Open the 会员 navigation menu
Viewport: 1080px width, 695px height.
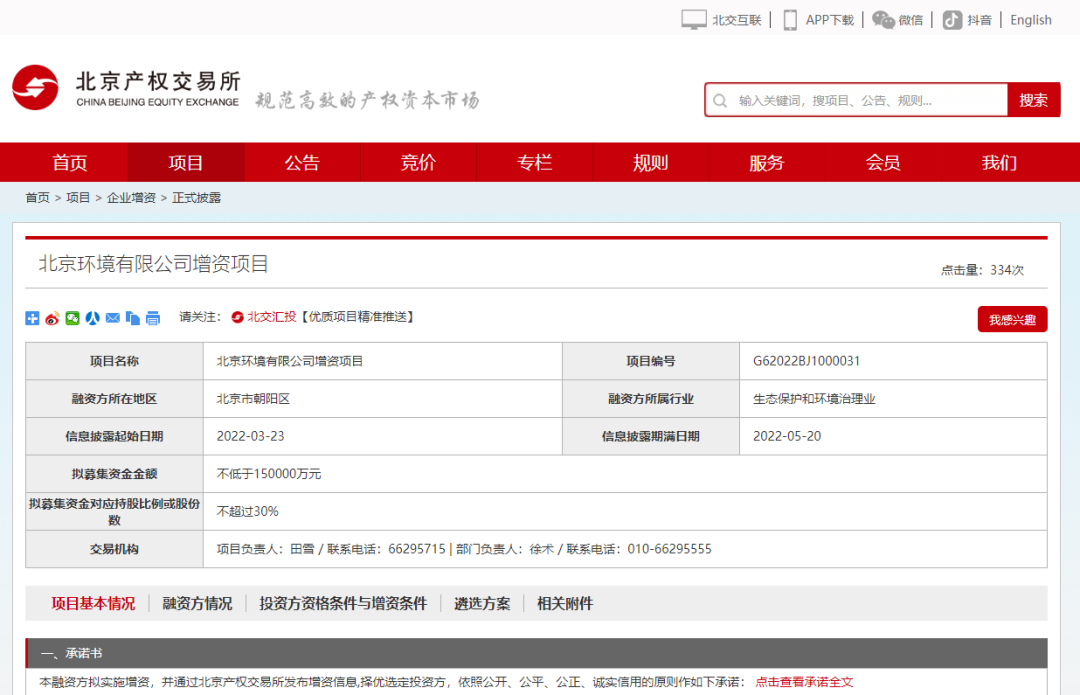[882, 163]
